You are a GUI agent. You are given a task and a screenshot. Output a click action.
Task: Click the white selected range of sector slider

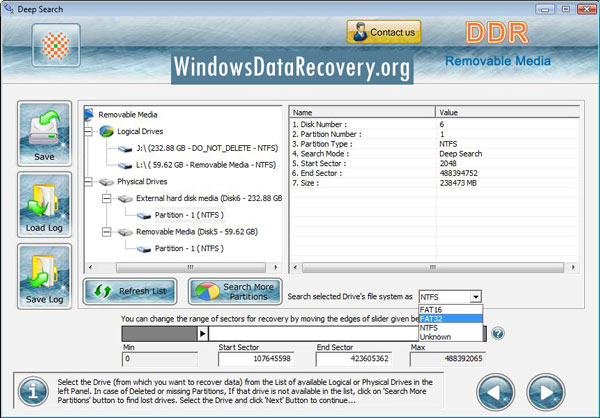click(313, 334)
